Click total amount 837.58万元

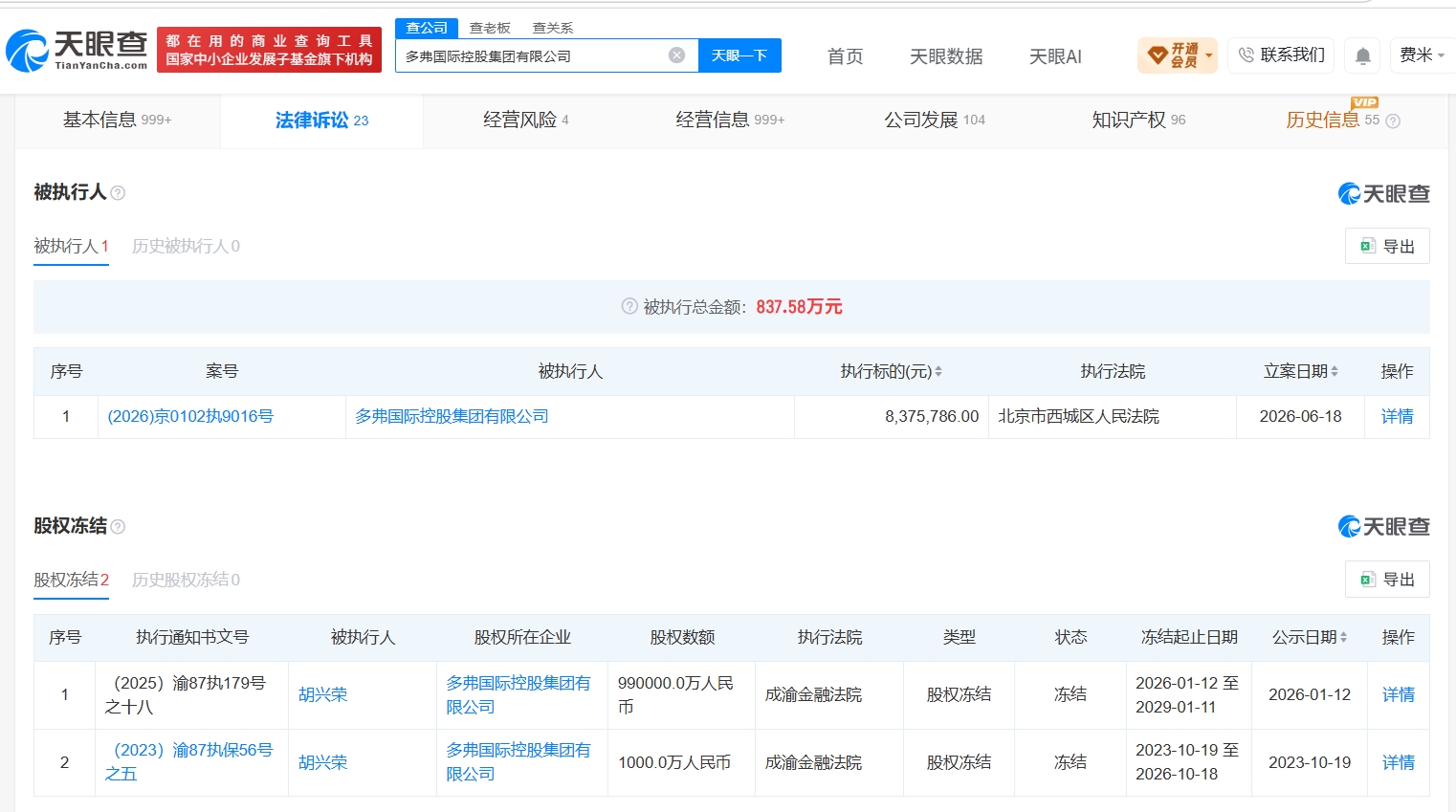pyautogui.click(x=799, y=306)
